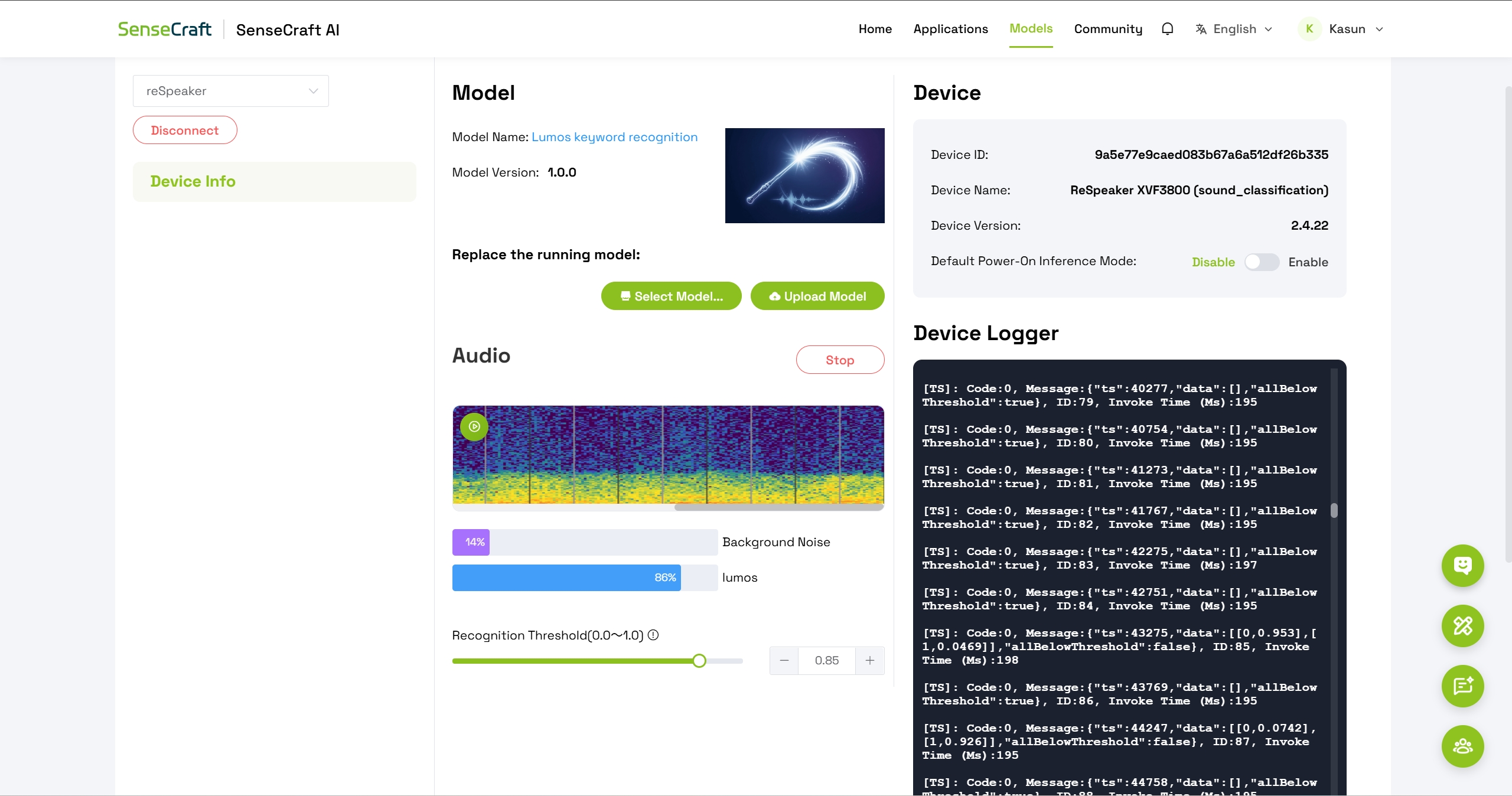Click the log entry with ID:83

(x=1119, y=559)
